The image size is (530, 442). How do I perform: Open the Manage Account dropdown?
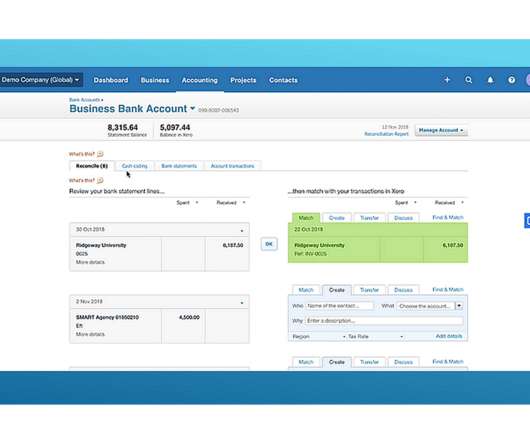tap(441, 130)
